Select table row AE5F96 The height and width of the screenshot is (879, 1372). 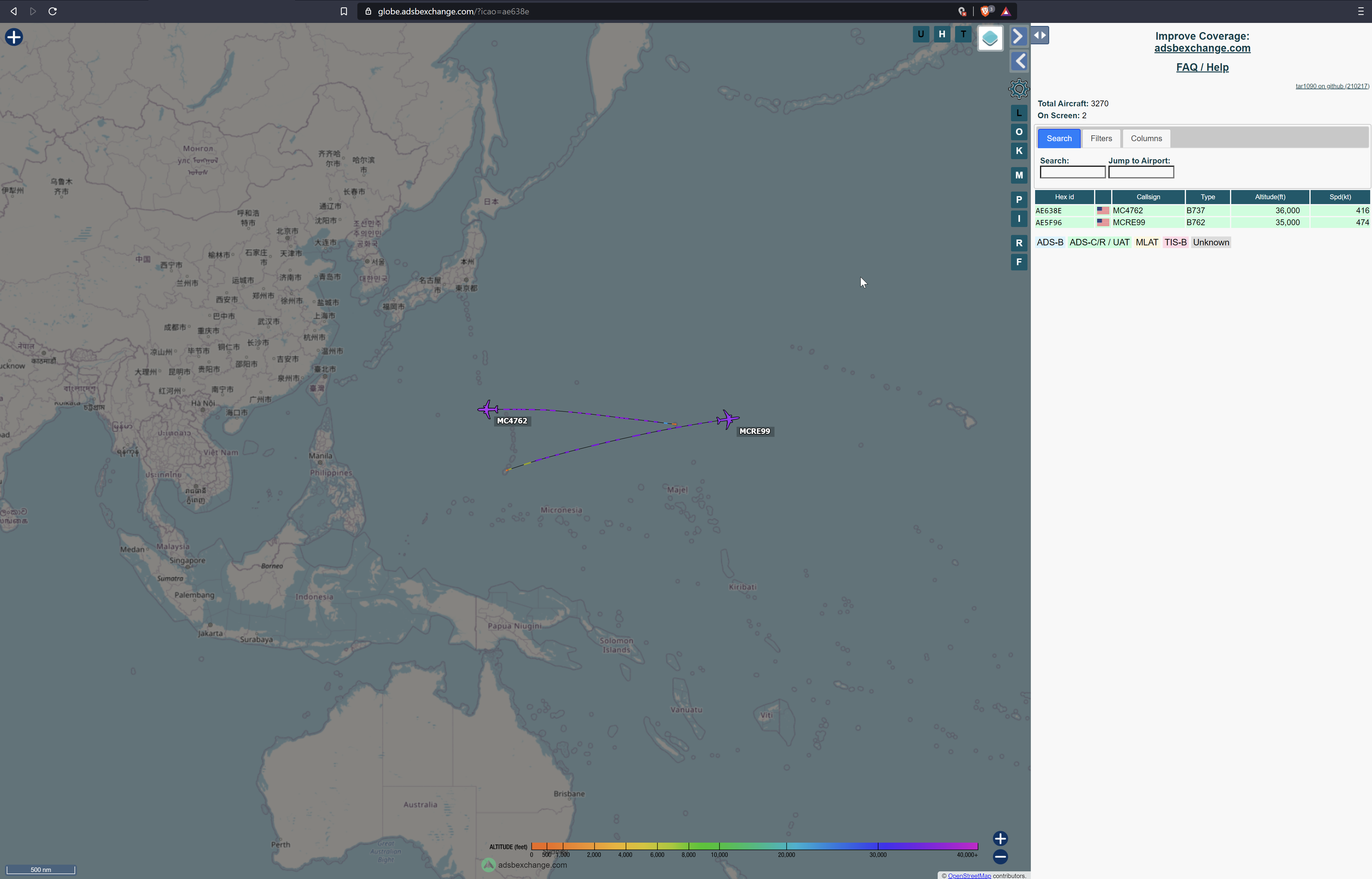1202,223
